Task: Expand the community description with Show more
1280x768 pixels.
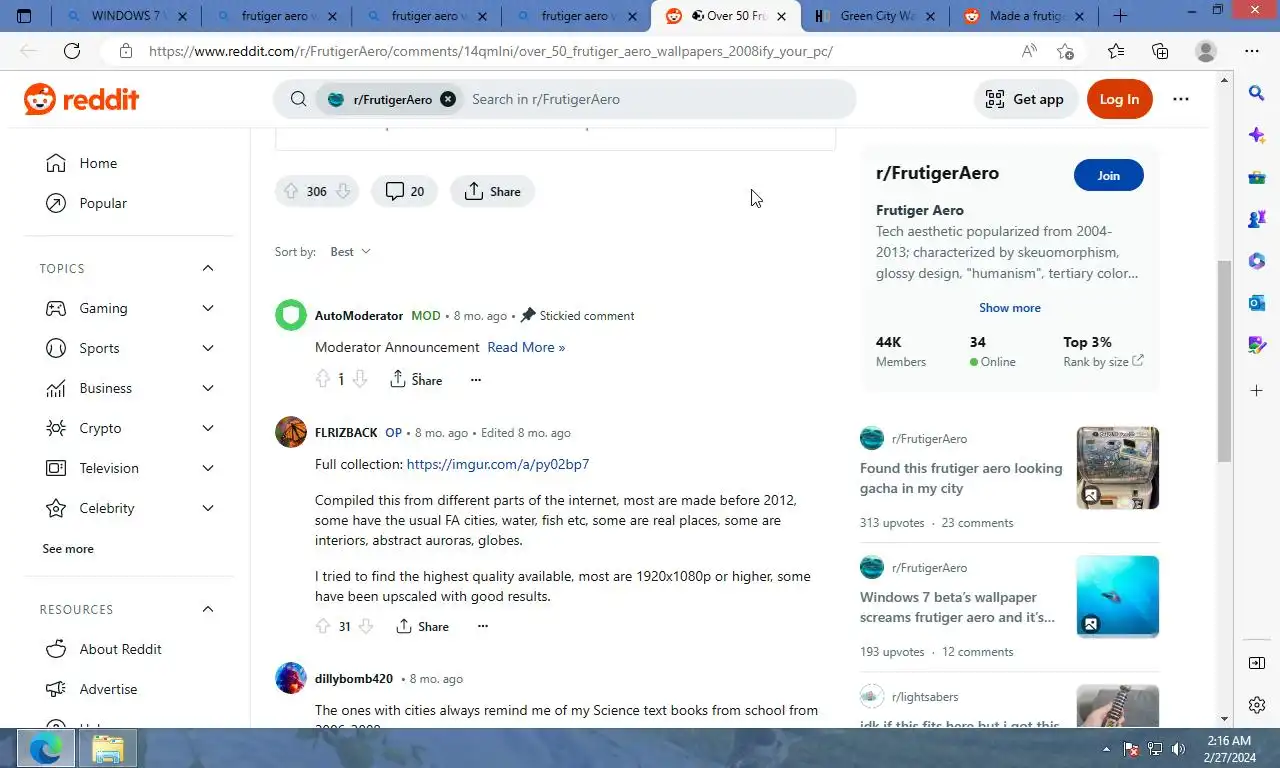Action: pyautogui.click(x=1010, y=308)
